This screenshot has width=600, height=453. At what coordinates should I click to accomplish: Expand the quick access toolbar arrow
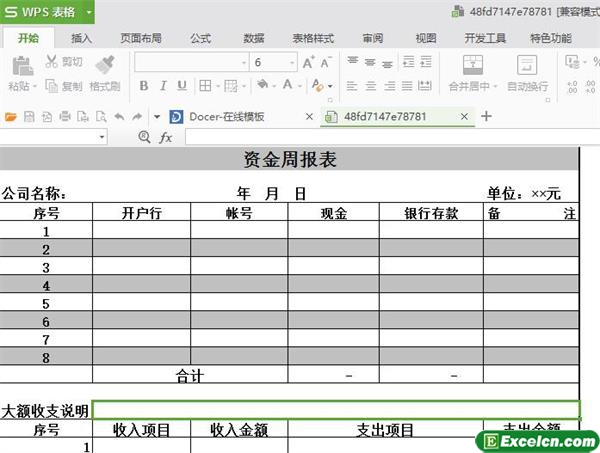click(x=157, y=117)
